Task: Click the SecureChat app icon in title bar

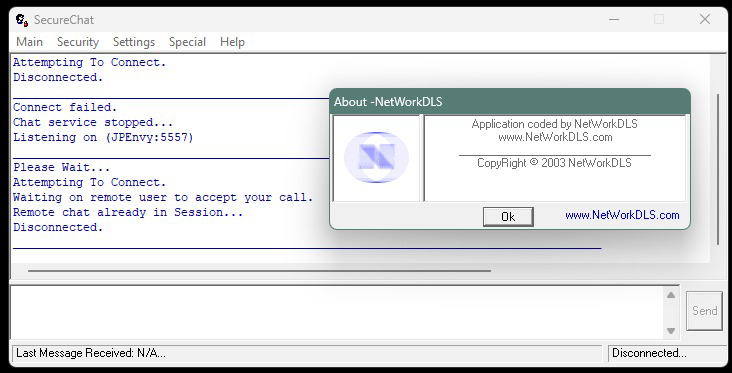Action: [x=21, y=20]
